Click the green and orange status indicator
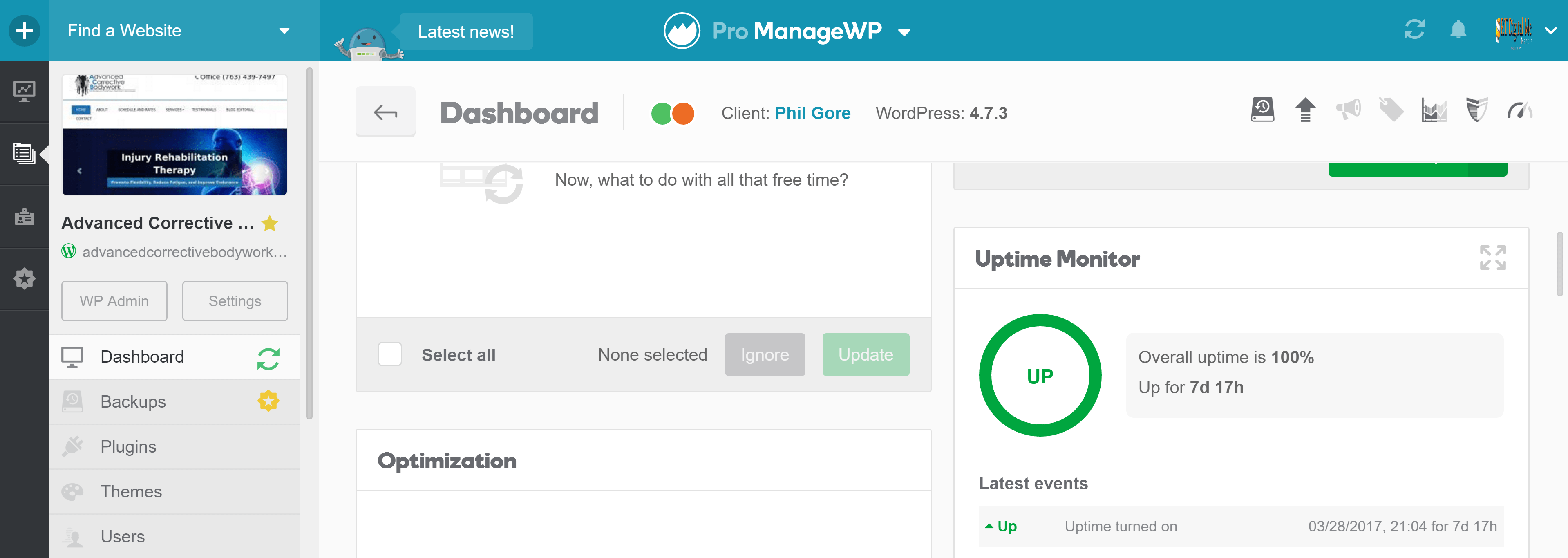Image resolution: width=1568 pixels, height=558 pixels. 672,113
